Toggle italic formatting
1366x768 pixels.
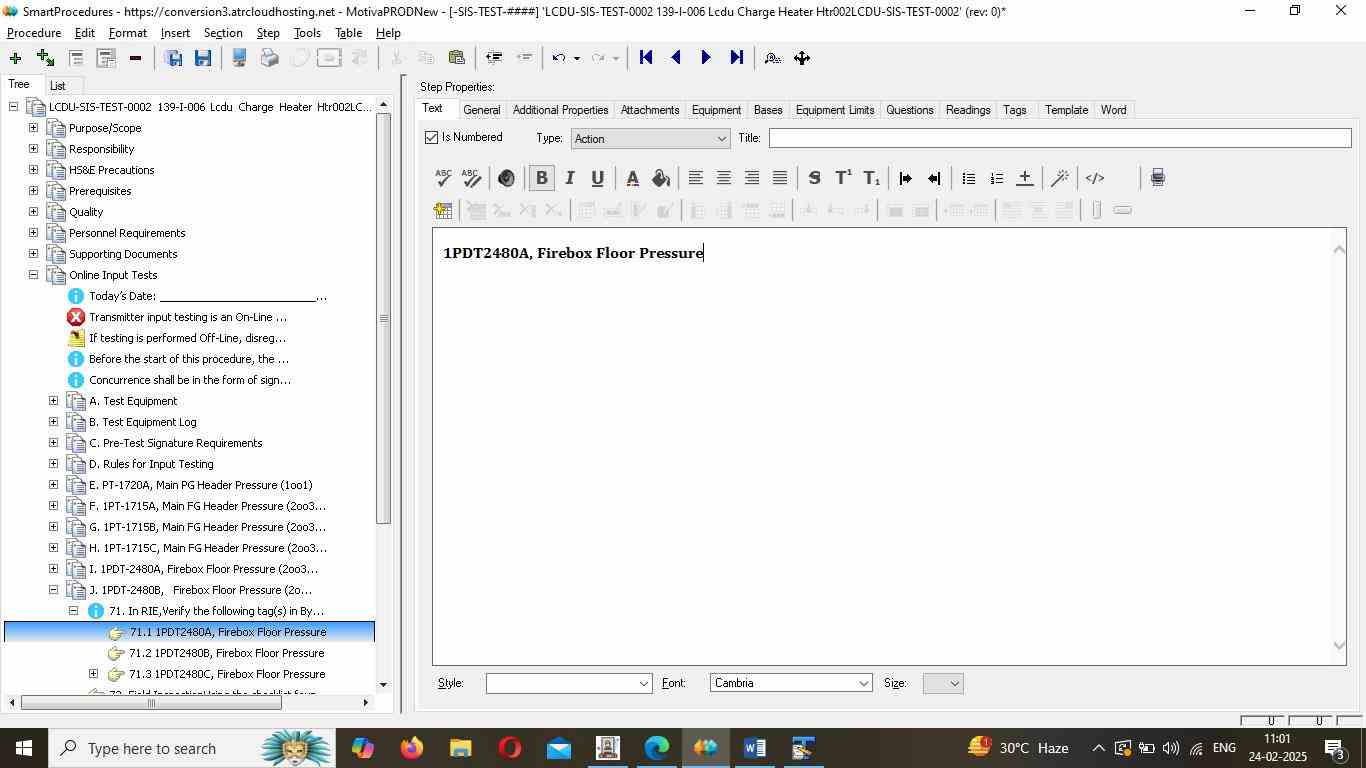(569, 178)
